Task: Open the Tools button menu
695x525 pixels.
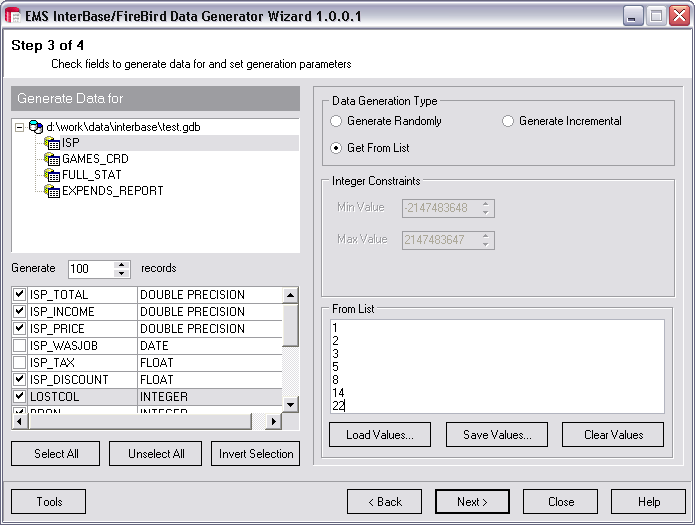Action: [49, 501]
